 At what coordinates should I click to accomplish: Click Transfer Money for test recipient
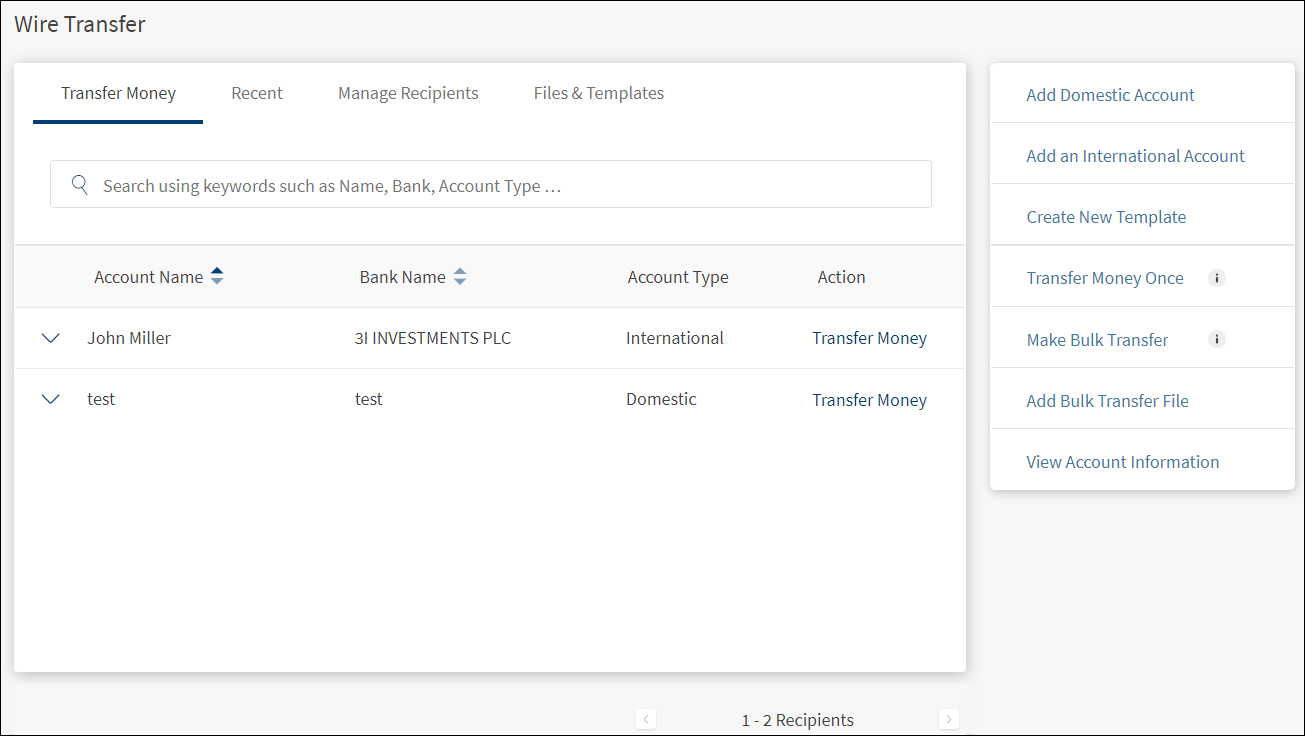869,400
